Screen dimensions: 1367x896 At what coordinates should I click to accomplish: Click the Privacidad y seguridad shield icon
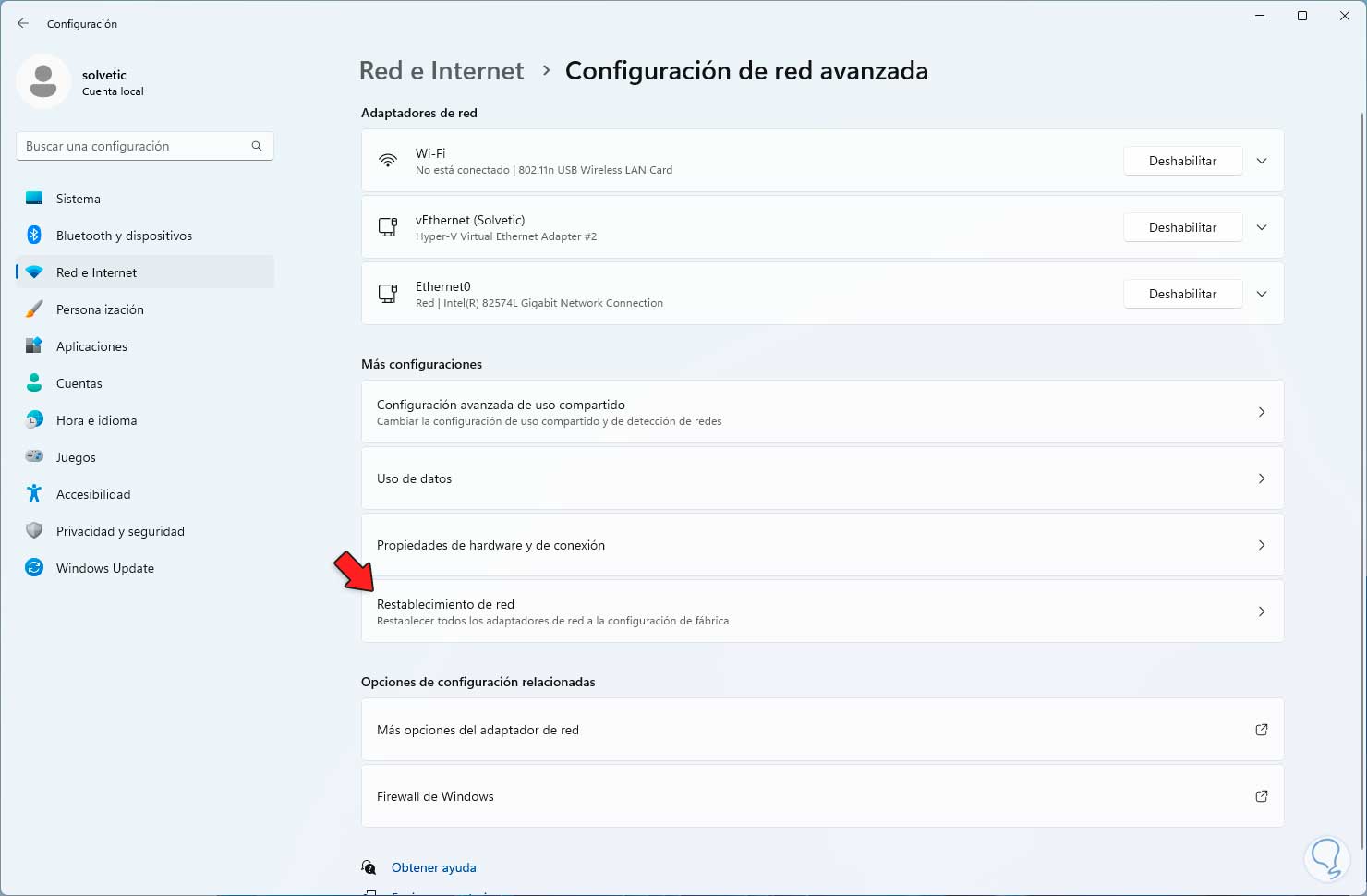[34, 531]
